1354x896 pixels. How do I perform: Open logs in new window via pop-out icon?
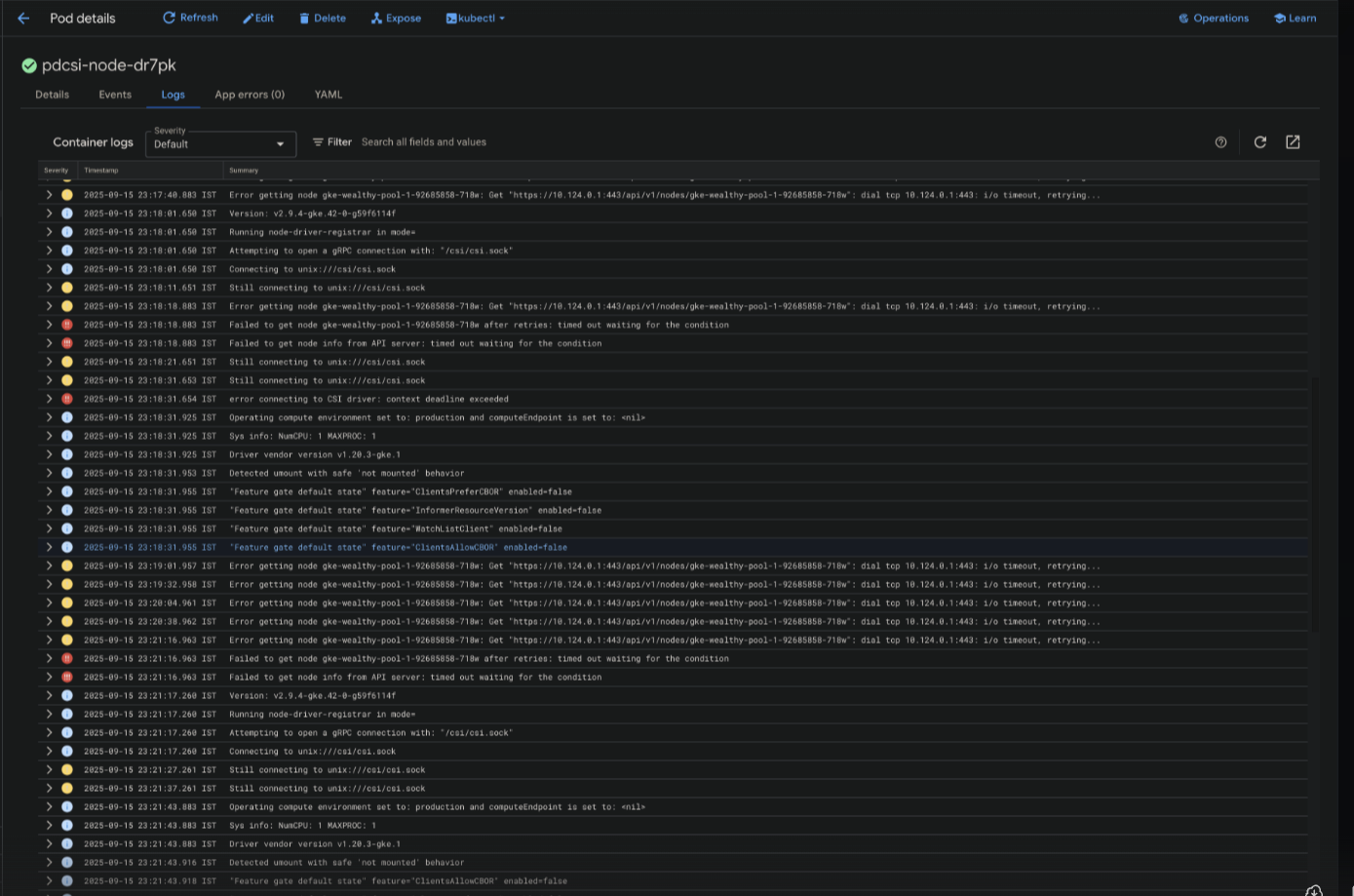(x=1293, y=141)
